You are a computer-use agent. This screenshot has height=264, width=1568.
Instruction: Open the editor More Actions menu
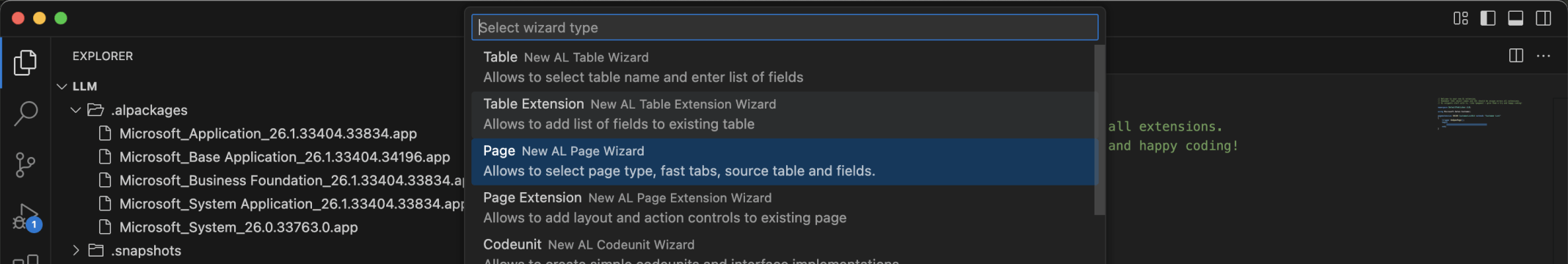pyautogui.click(x=1544, y=56)
